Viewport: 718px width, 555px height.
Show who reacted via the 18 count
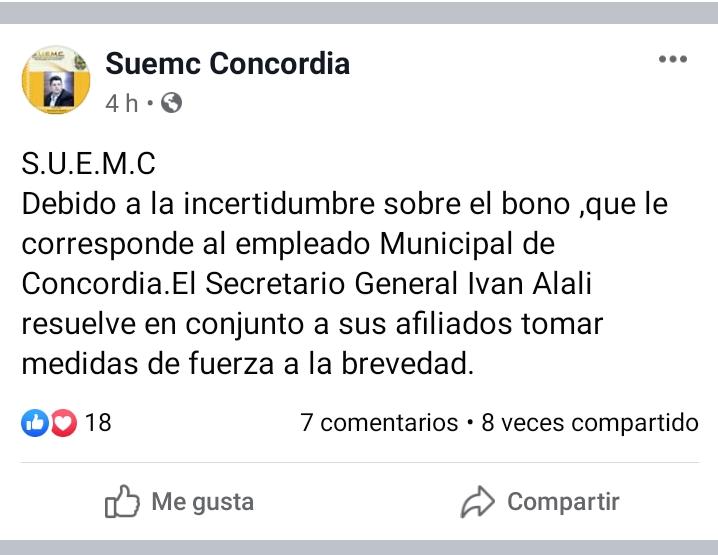coord(98,423)
